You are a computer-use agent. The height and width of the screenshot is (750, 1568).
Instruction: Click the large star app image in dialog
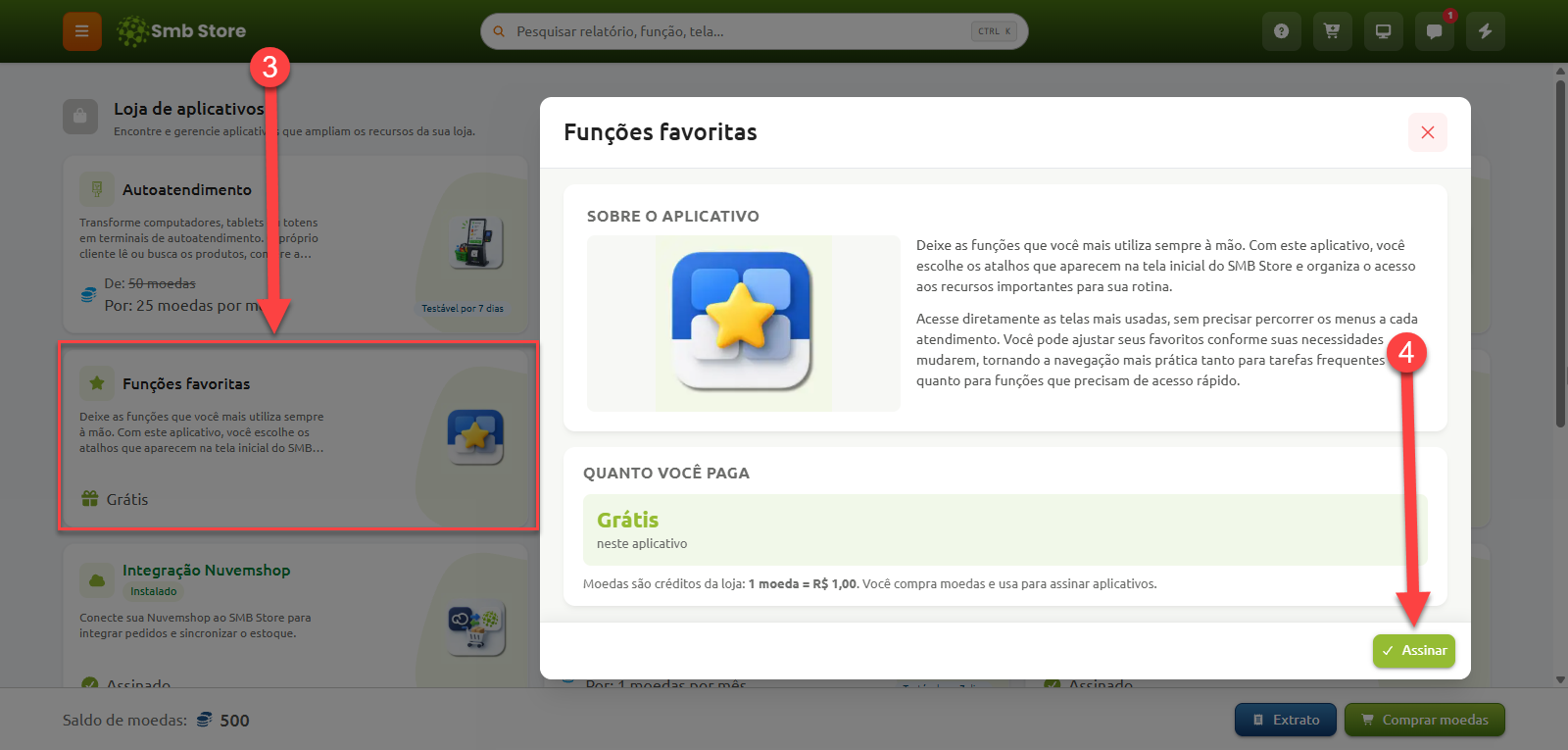coord(742,321)
